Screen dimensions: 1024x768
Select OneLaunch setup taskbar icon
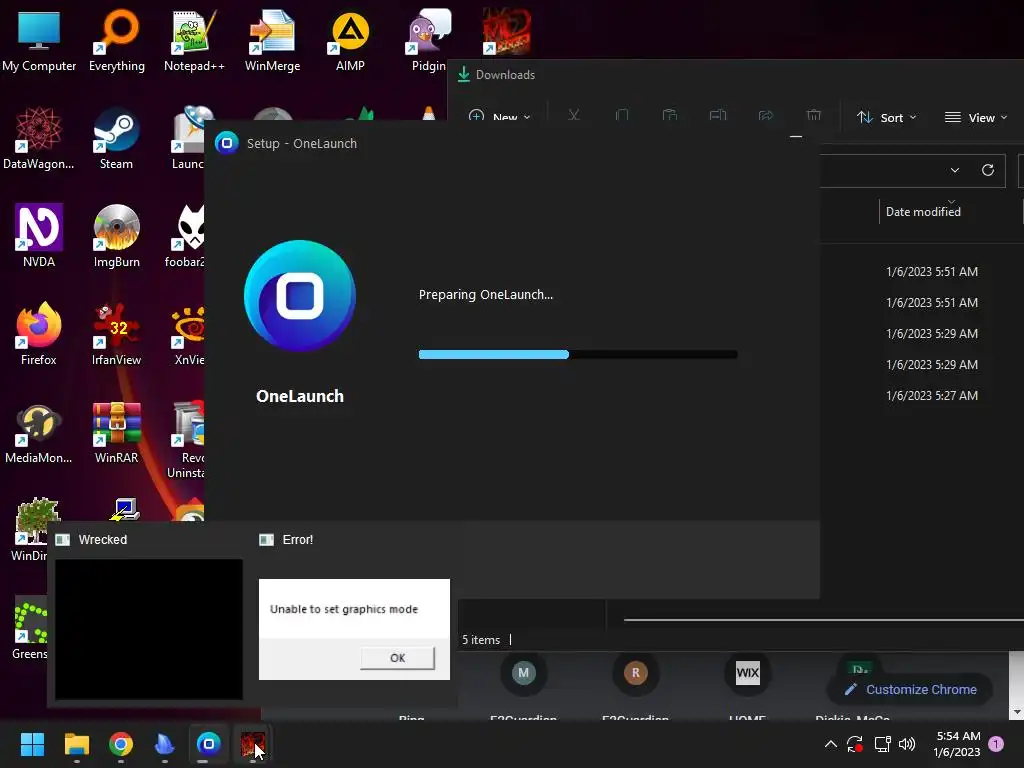point(208,744)
